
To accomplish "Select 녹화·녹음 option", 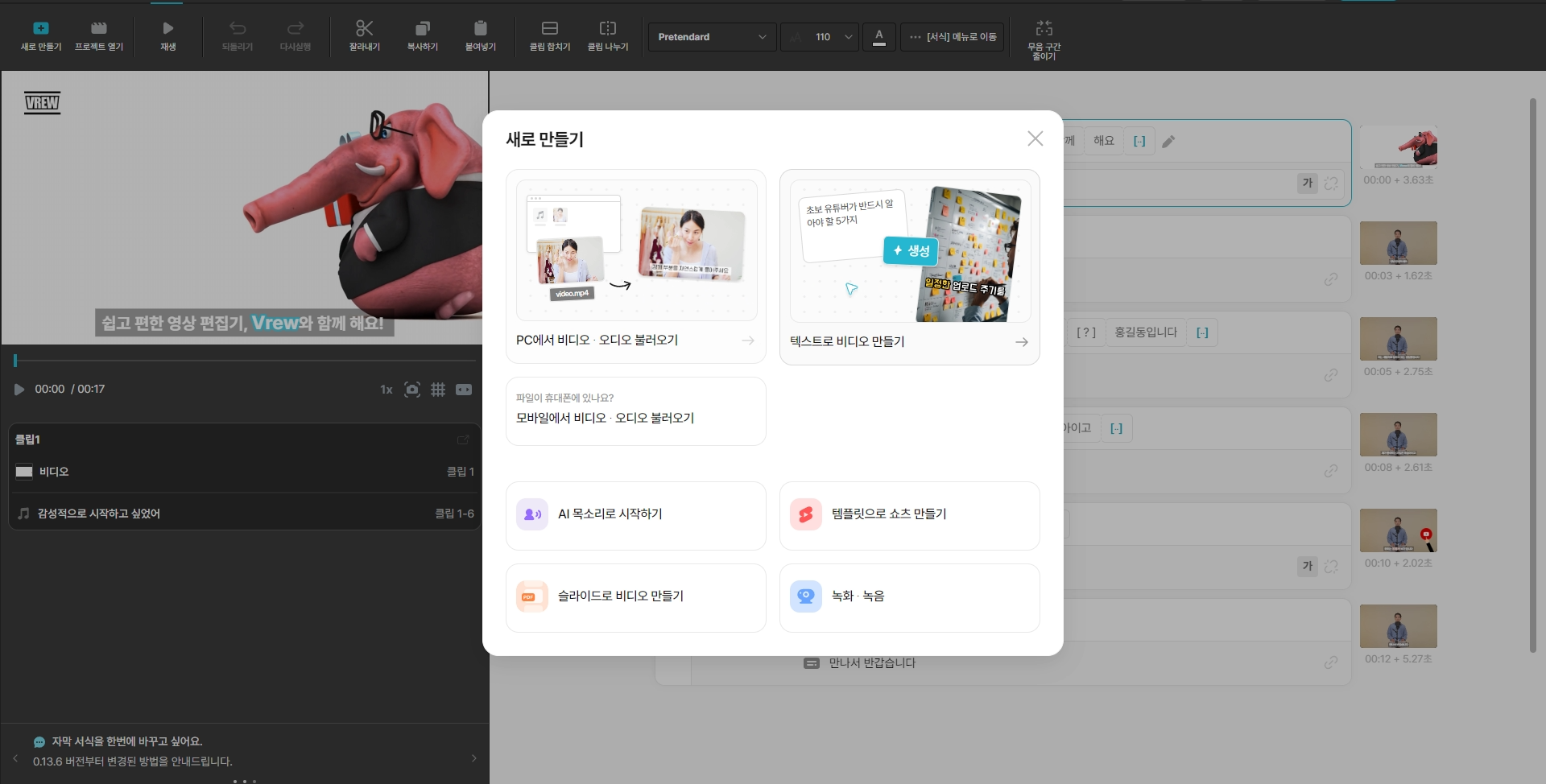I will (910, 598).
